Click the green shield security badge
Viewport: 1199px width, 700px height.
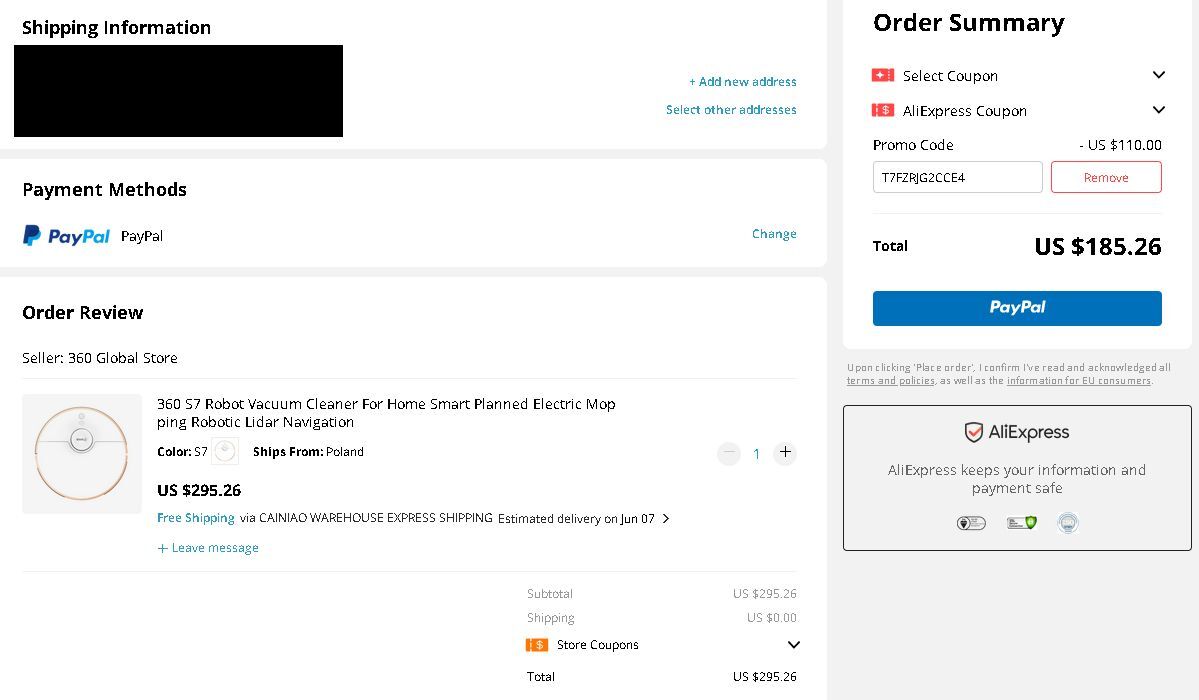(1022, 523)
